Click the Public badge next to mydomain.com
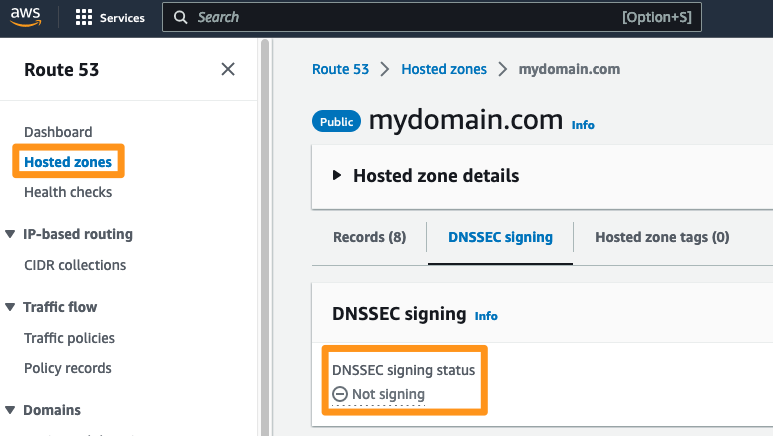Image resolution: width=773 pixels, height=436 pixels. tap(336, 121)
